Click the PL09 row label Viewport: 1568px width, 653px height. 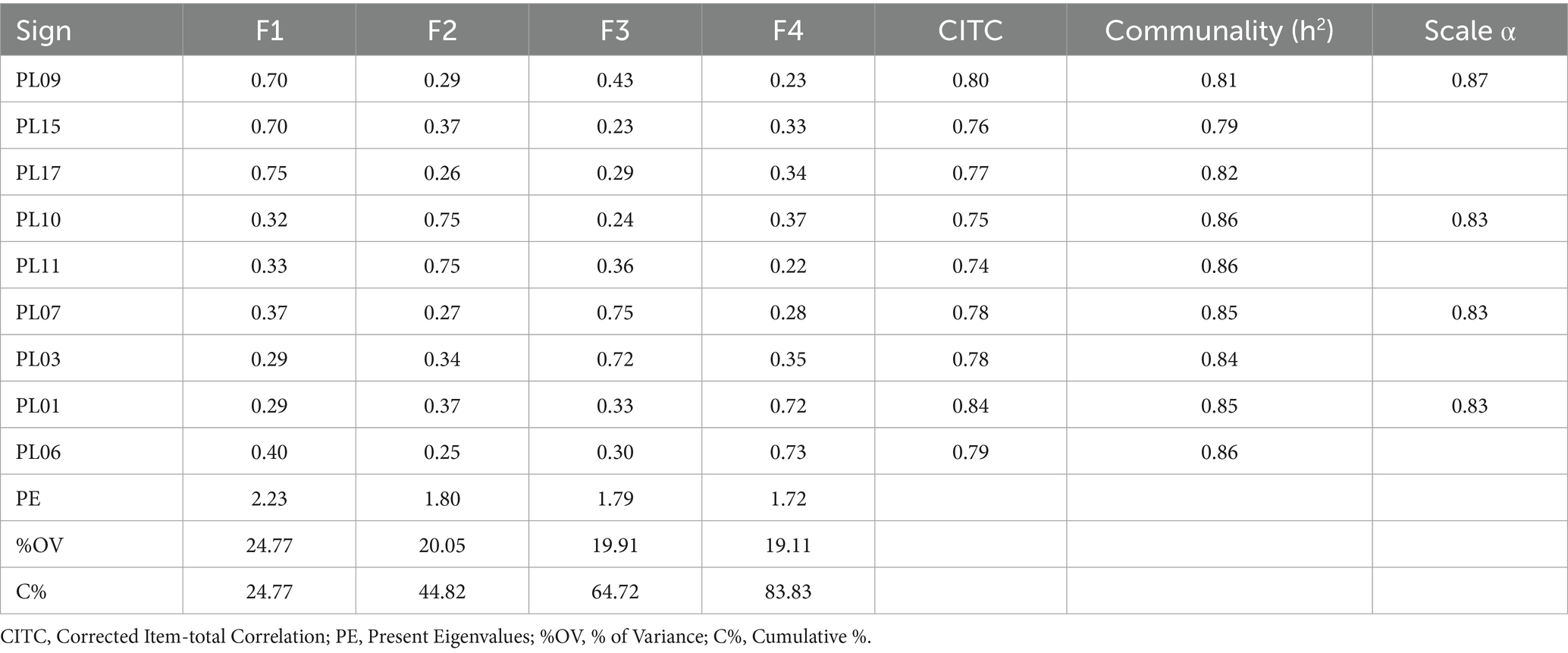coord(39,80)
